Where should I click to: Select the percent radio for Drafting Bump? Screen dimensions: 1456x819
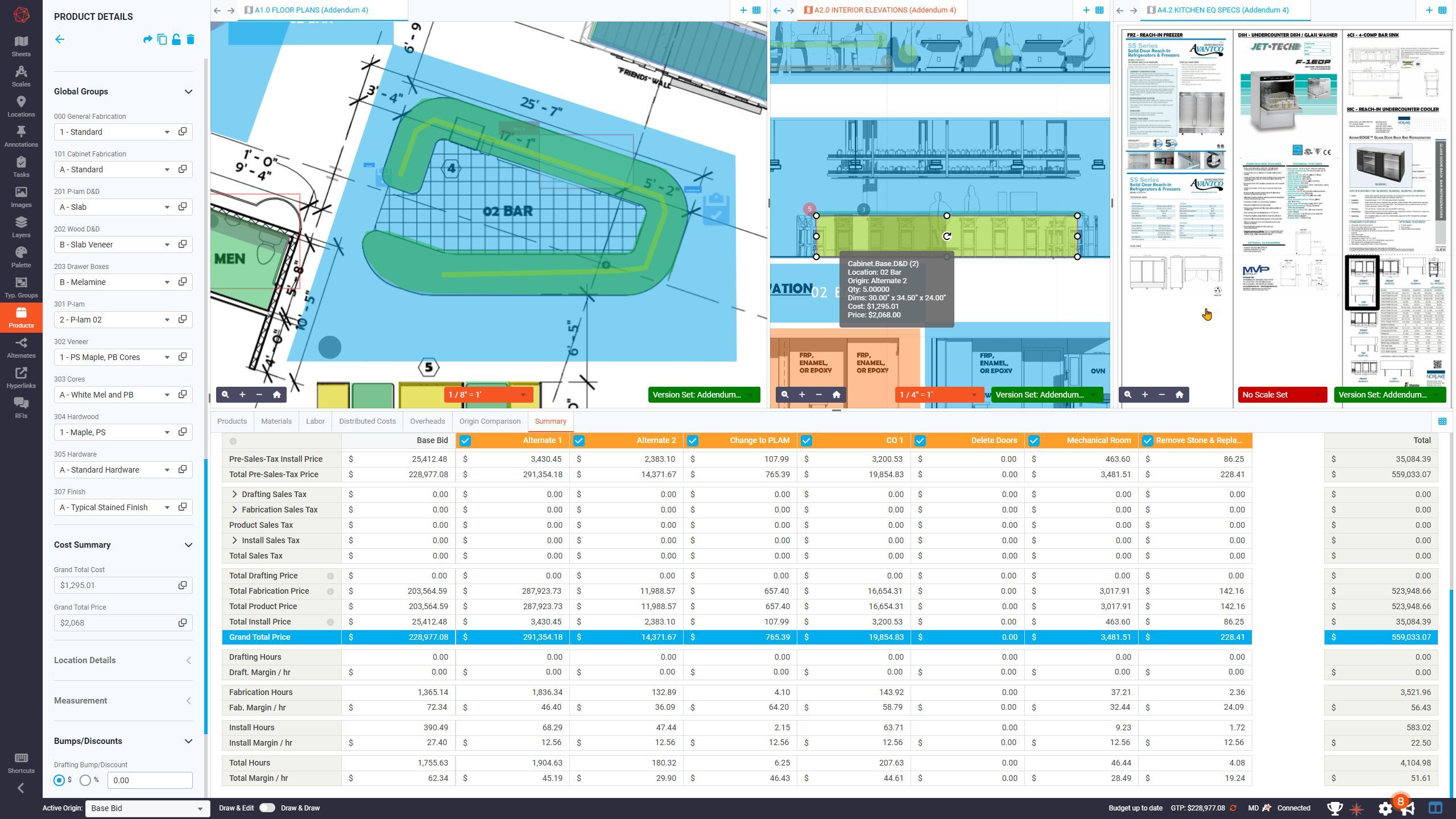click(85, 780)
